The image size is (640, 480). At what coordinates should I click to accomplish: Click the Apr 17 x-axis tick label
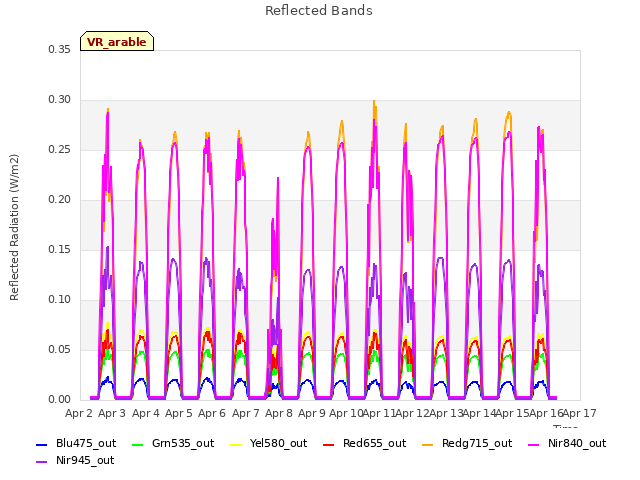[x=580, y=413]
